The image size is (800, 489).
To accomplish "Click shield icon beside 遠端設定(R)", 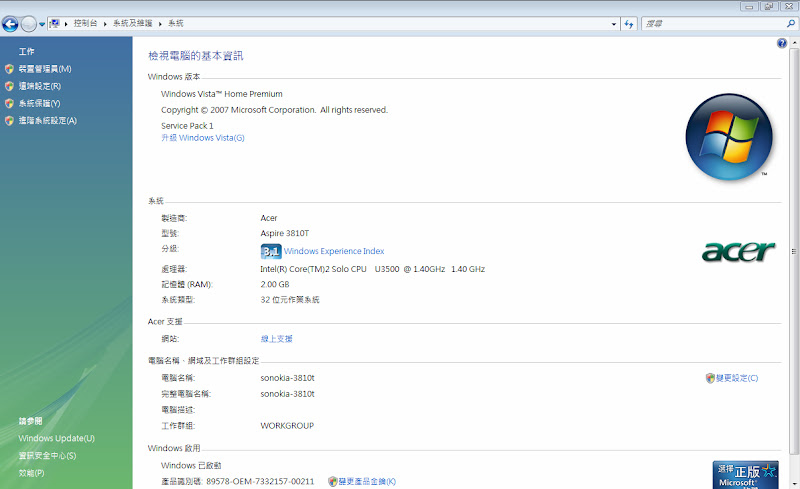I will click(x=9, y=86).
